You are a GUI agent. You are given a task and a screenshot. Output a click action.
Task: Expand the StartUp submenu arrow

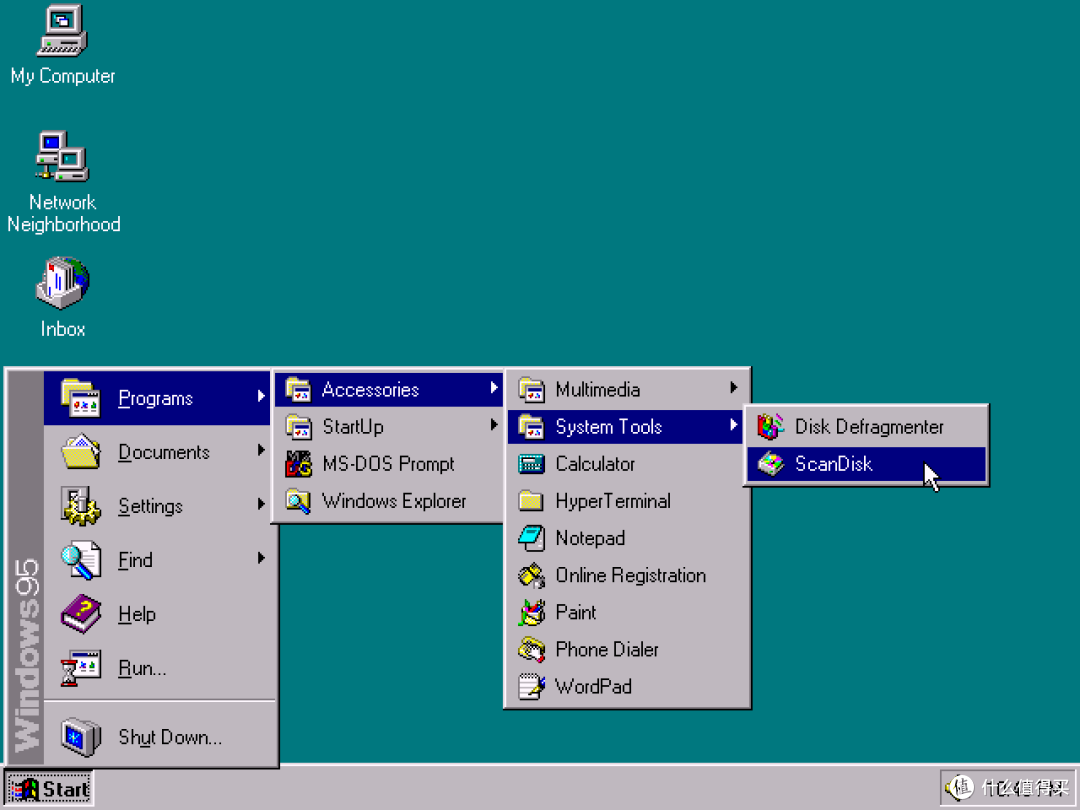[x=494, y=425]
